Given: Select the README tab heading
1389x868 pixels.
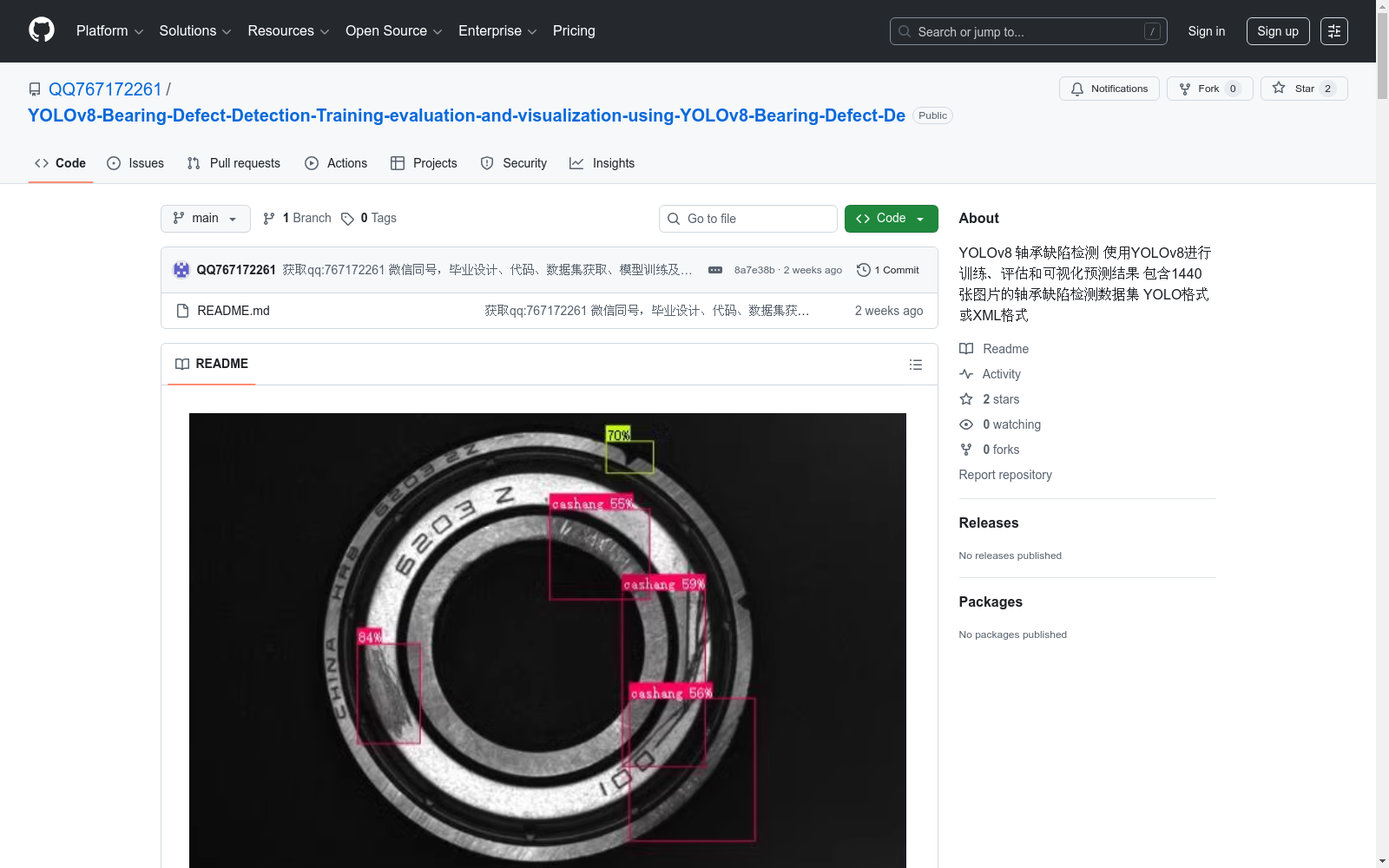Looking at the screenshot, I should [212, 364].
